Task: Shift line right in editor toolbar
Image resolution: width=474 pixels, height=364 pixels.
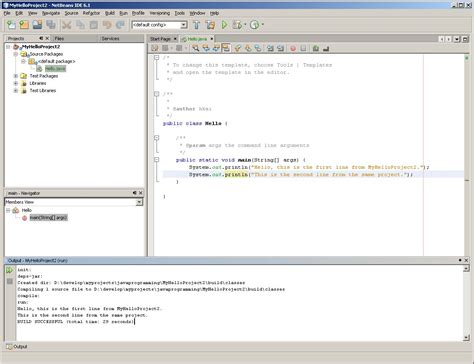Action: [281, 48]
